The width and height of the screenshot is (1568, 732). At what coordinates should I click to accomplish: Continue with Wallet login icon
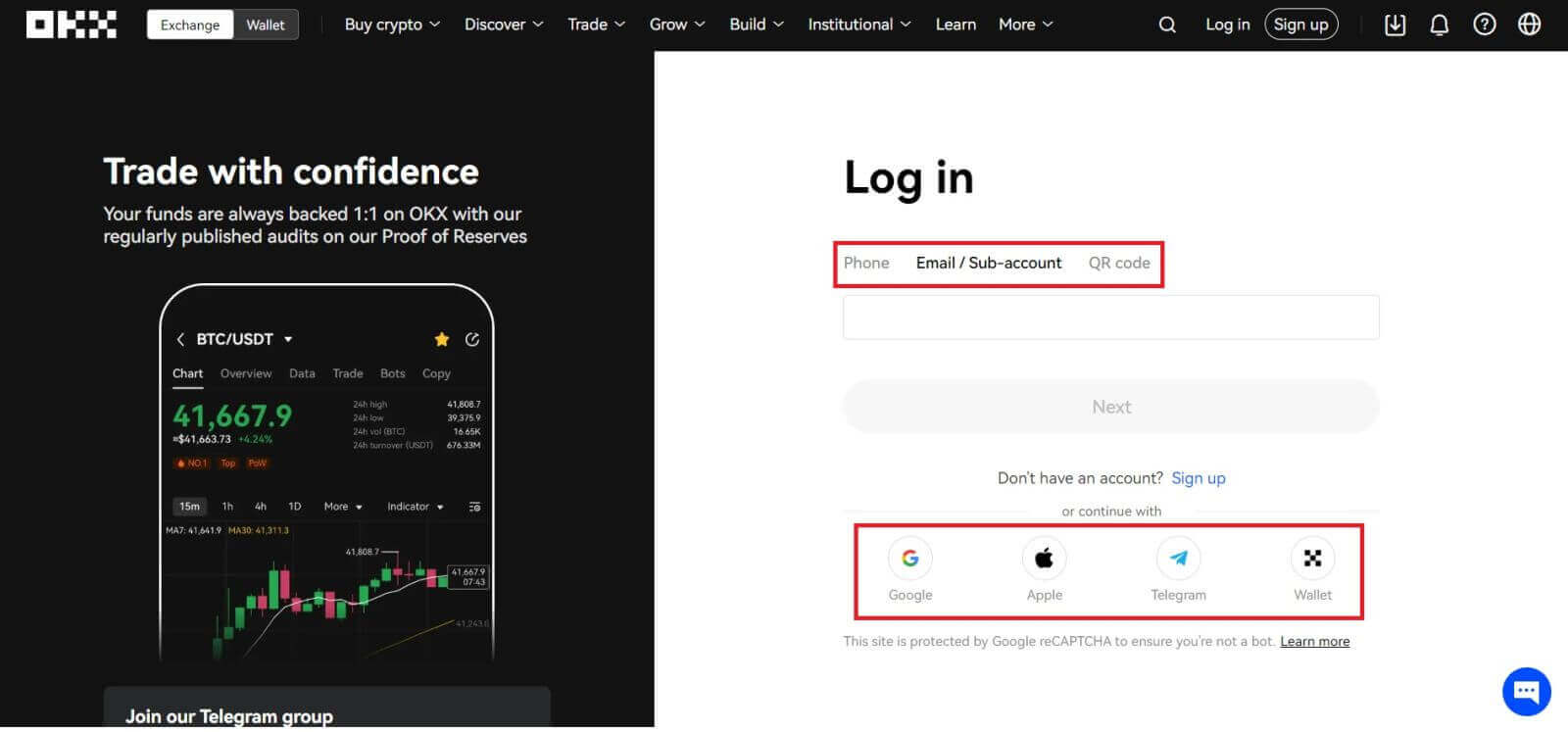1312,559
